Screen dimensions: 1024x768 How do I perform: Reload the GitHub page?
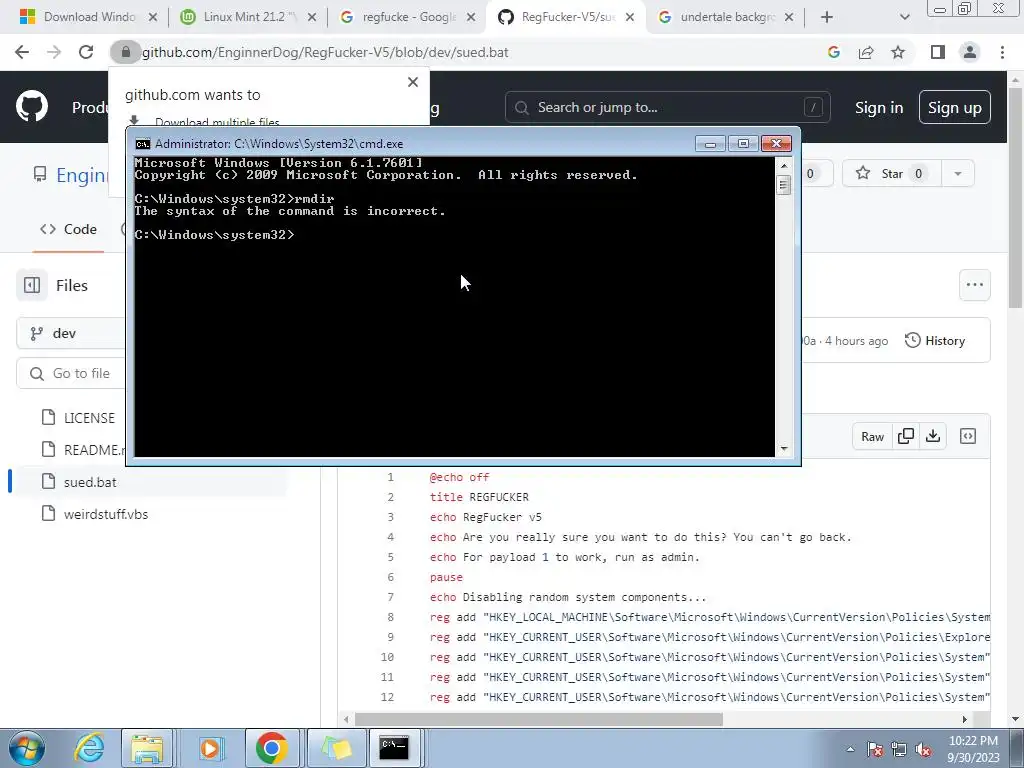point(86,52)
